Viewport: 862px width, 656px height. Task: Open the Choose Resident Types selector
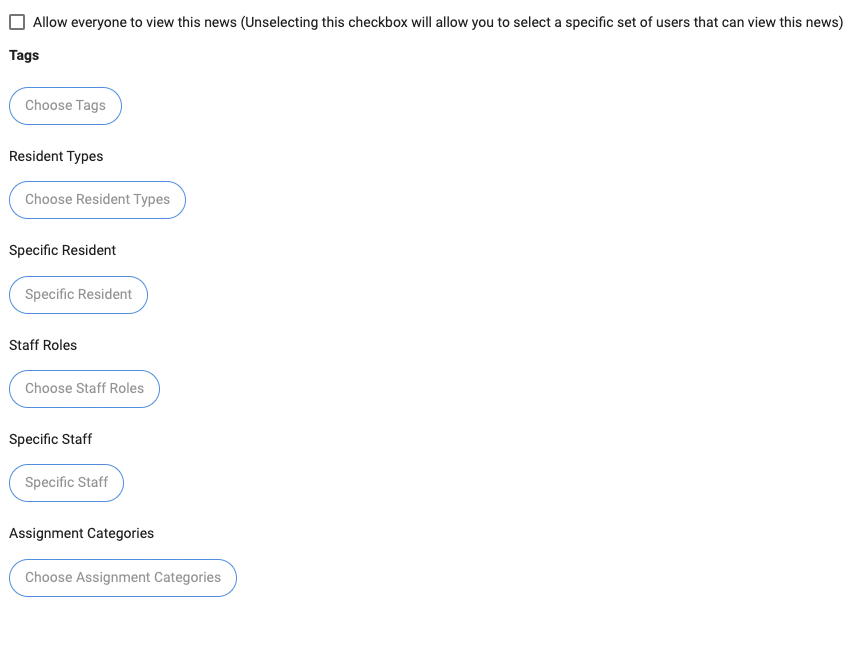click(x=97, y=200)
